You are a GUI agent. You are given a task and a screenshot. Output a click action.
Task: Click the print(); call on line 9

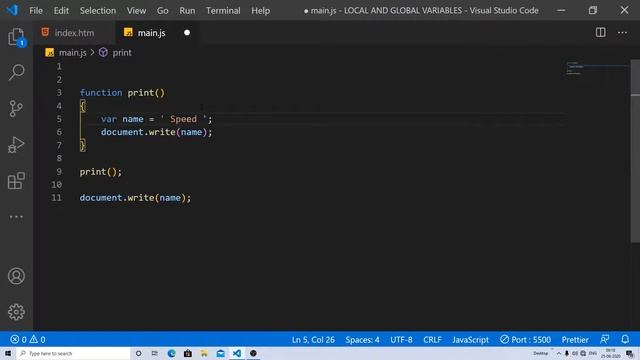(100, 172)
